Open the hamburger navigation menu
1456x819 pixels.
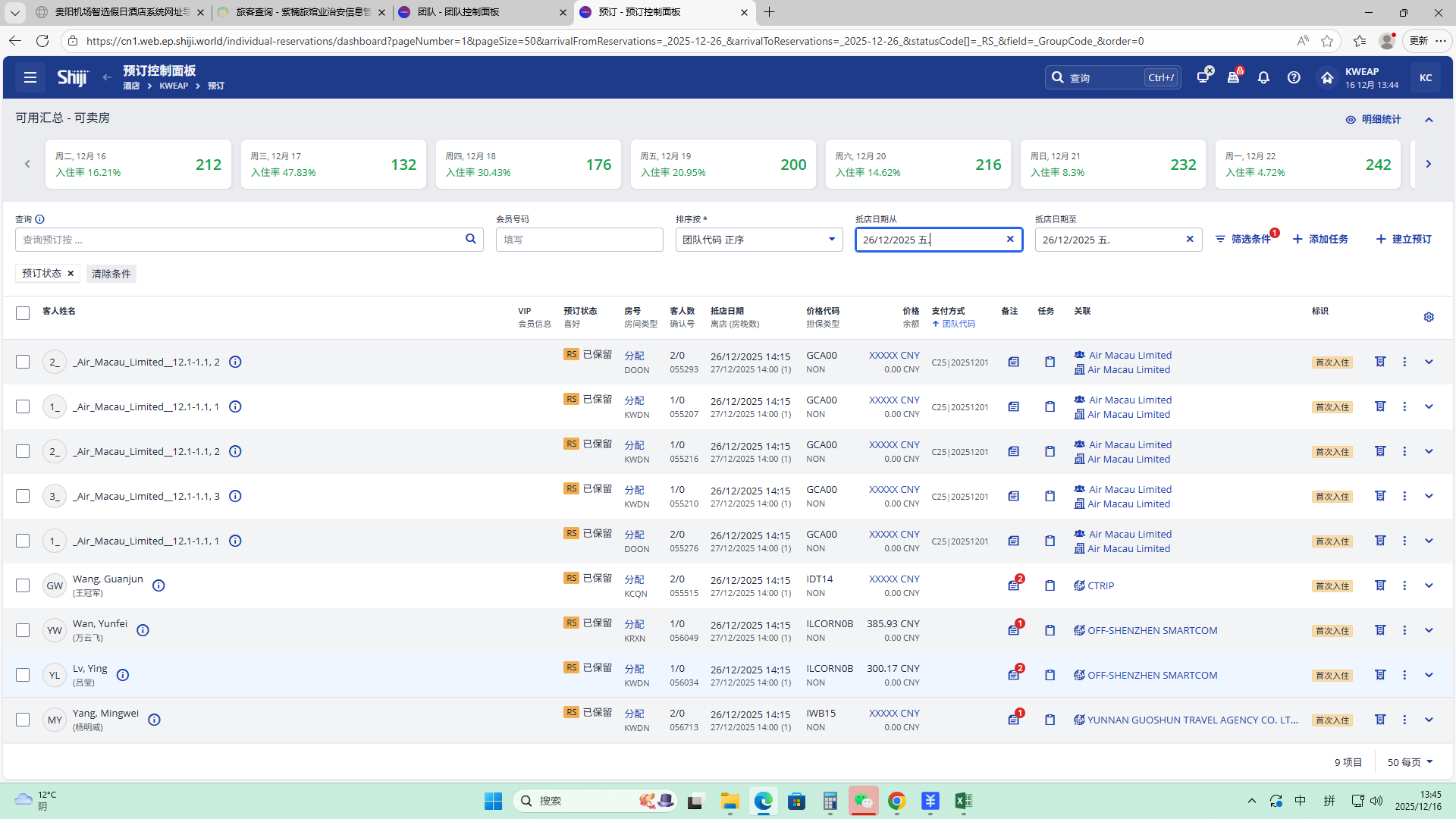pos(30,77)
